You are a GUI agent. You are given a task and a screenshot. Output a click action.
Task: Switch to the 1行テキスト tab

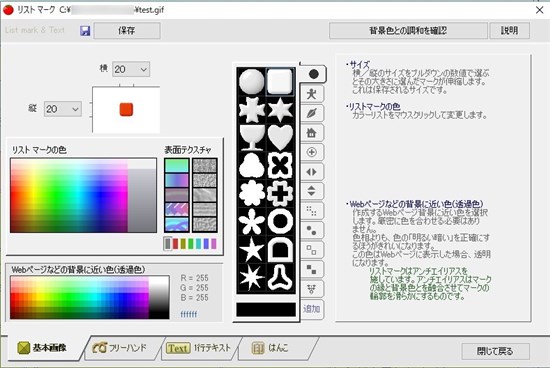(x=199, y=348)
